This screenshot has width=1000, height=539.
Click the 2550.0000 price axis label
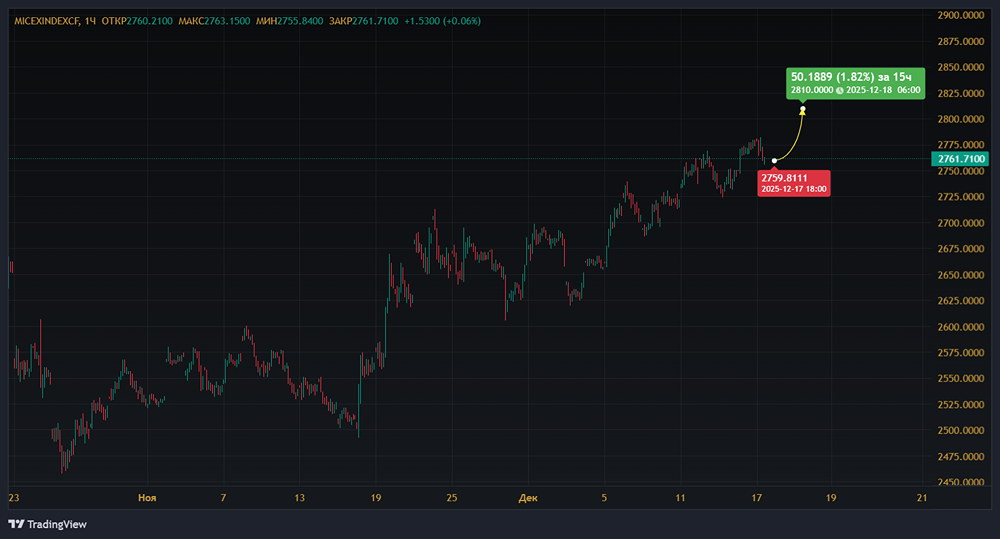tap(960, 378)
